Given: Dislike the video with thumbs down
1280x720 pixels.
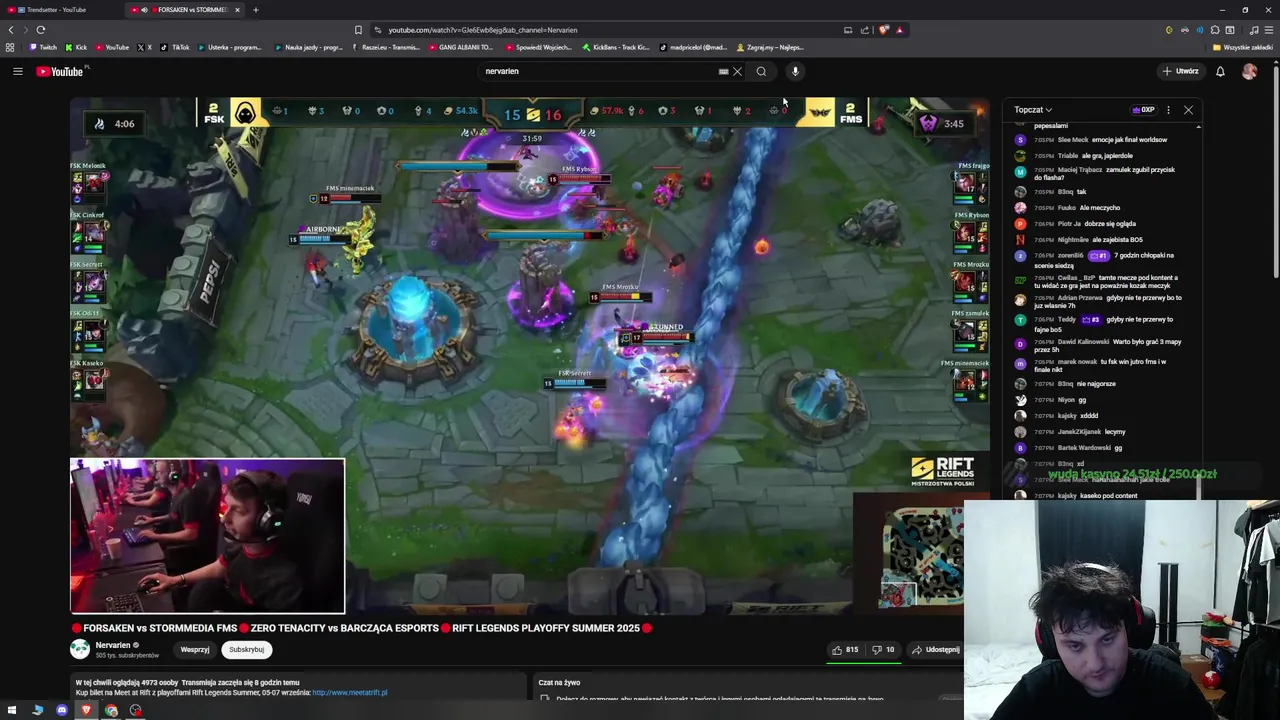Looking at the screenshot, I should [x=882, y=650].
